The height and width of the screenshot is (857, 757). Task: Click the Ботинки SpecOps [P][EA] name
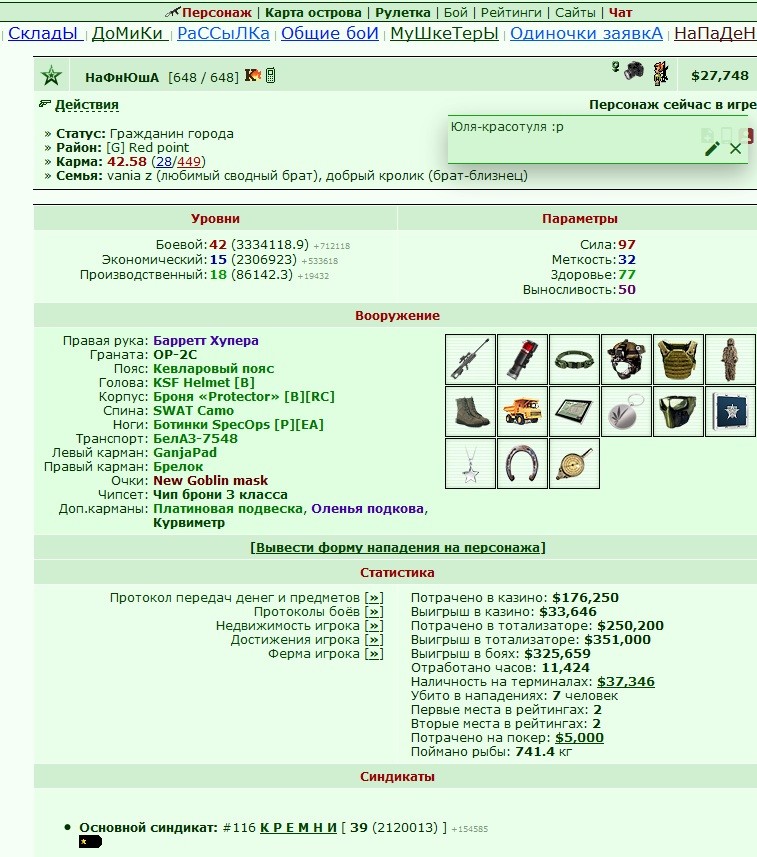pyautogui.click(x=238, y=425)
